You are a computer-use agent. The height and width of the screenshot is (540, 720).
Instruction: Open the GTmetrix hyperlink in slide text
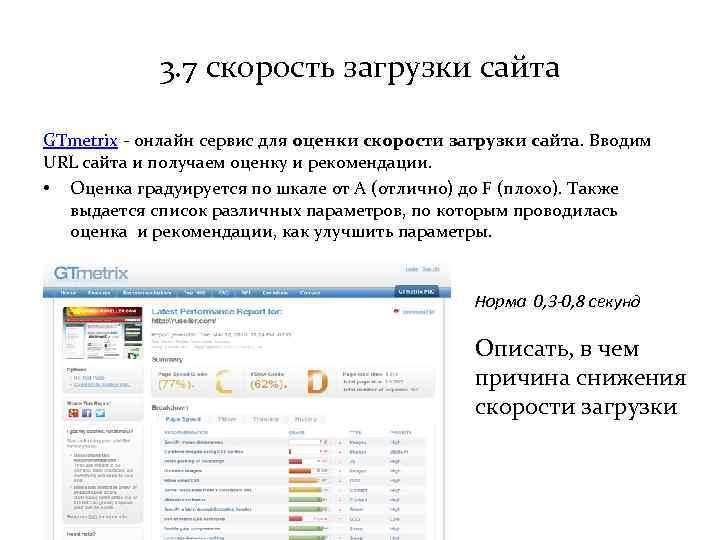click(80, 141)
